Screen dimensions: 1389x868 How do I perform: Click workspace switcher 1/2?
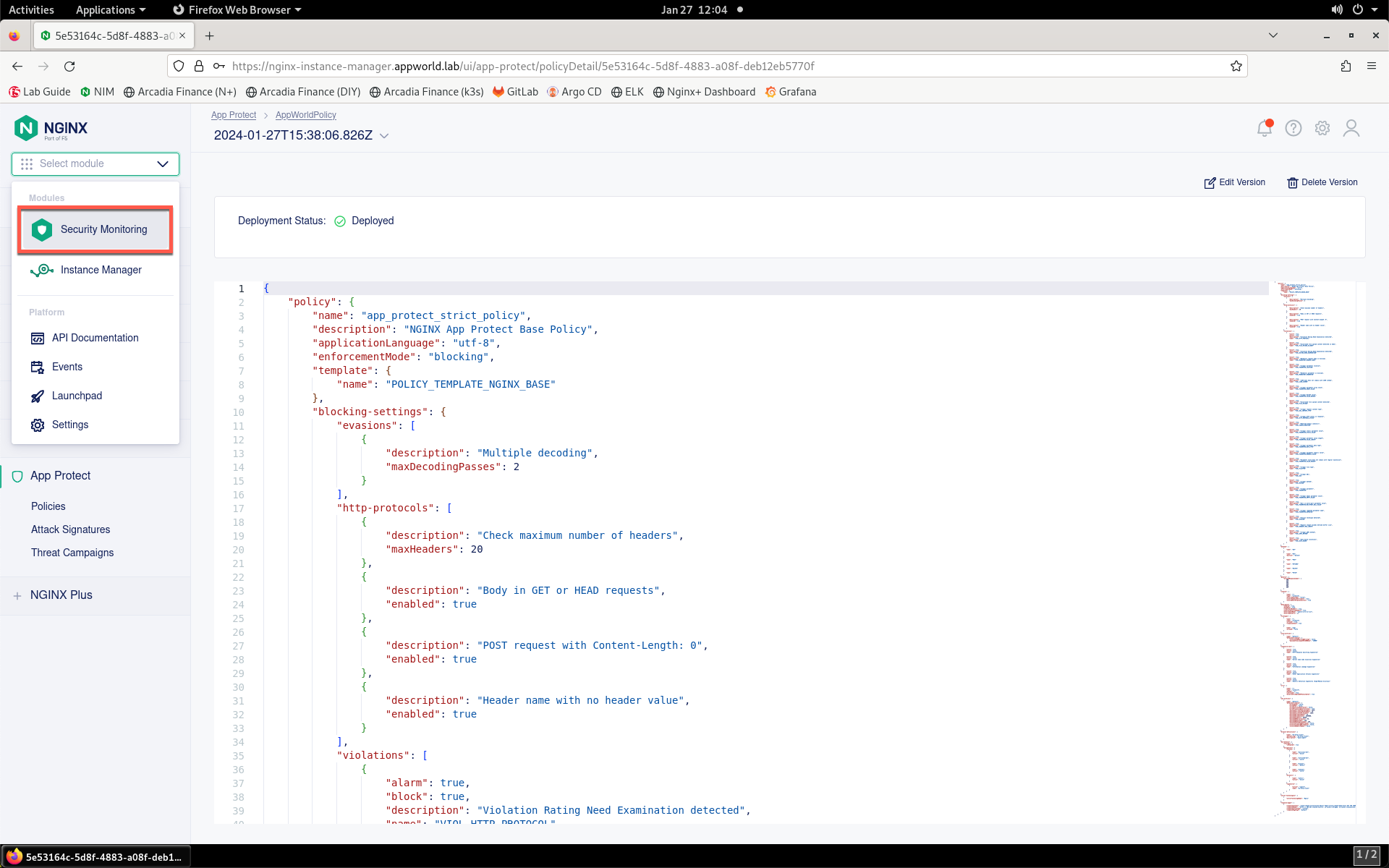1367,856
